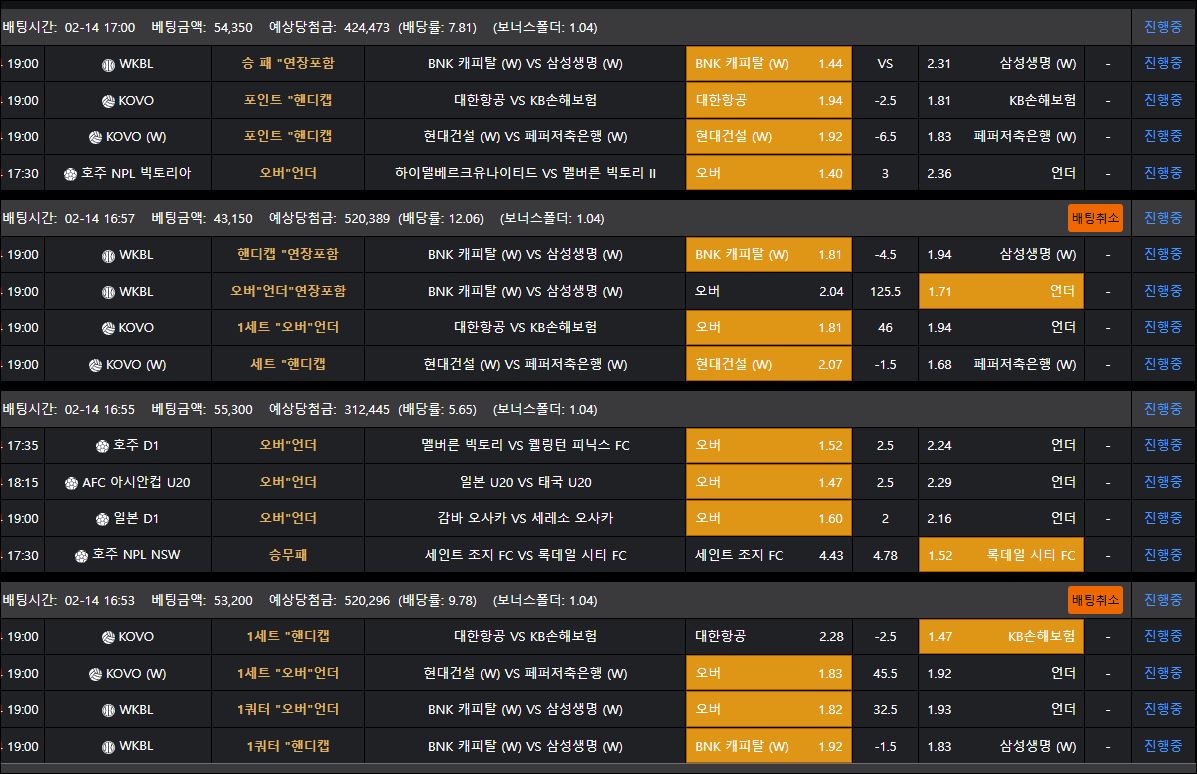Click the soccer ball icon beside 호주 NPL NSW
1197x774 pixels.
click(x=82, y=555)
